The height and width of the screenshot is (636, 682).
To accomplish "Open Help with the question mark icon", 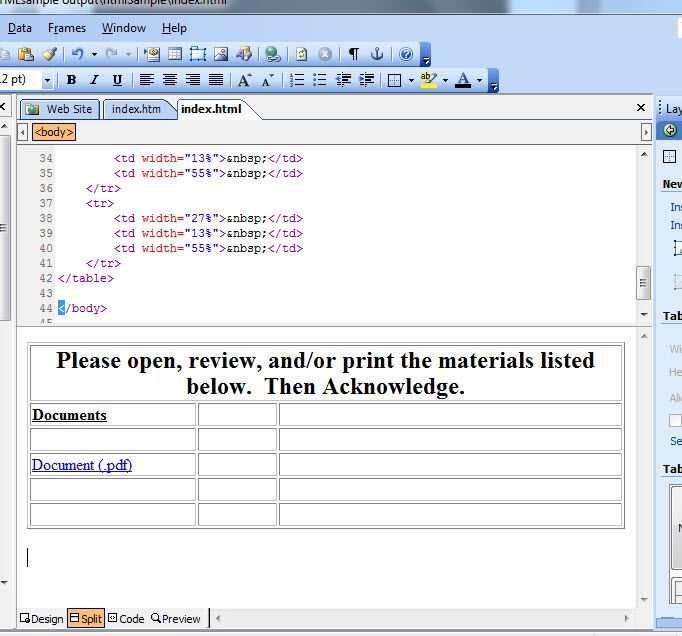I will tap(406, 54).
